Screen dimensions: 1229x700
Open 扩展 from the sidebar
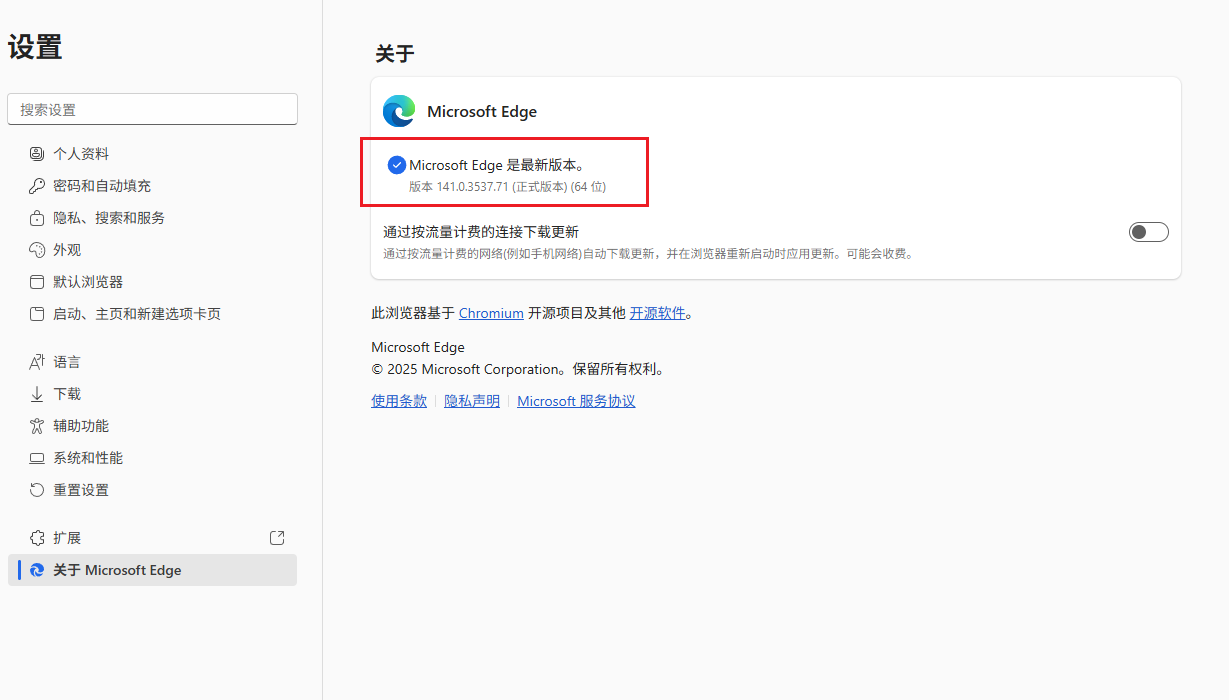(x=152, y=538)
